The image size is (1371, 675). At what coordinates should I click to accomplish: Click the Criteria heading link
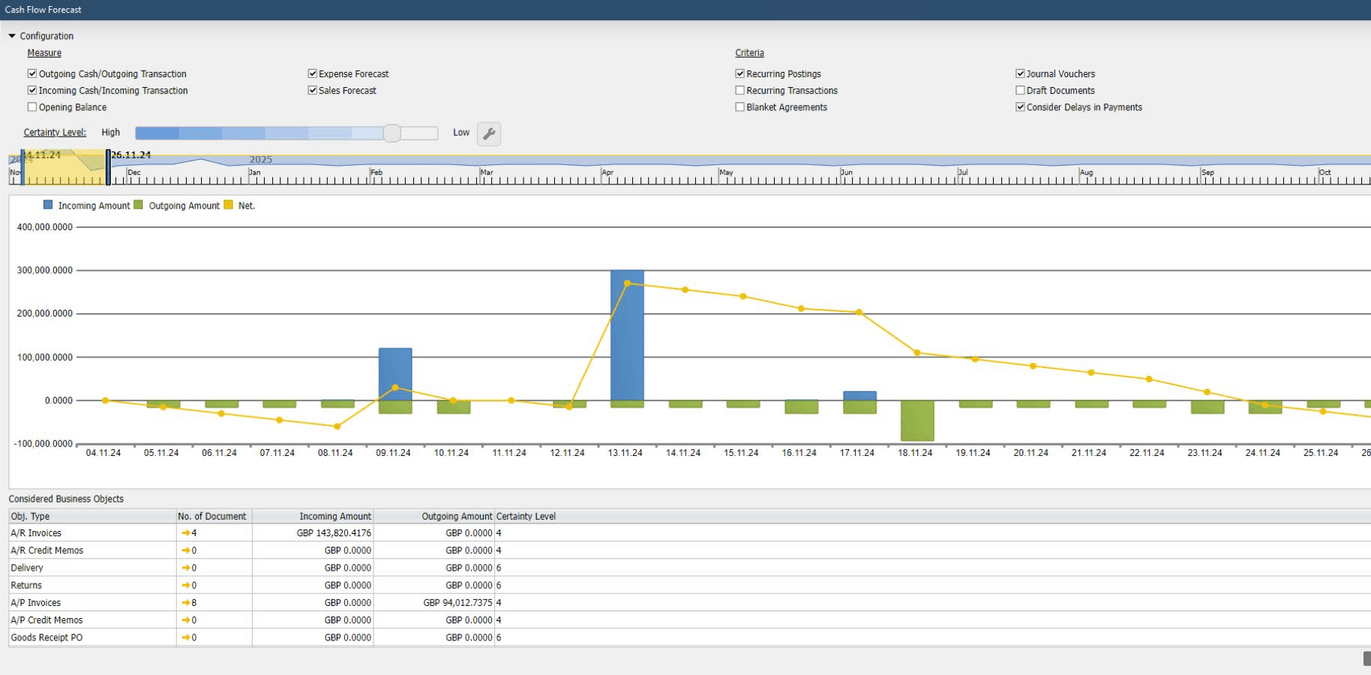[x=749, y=53]
